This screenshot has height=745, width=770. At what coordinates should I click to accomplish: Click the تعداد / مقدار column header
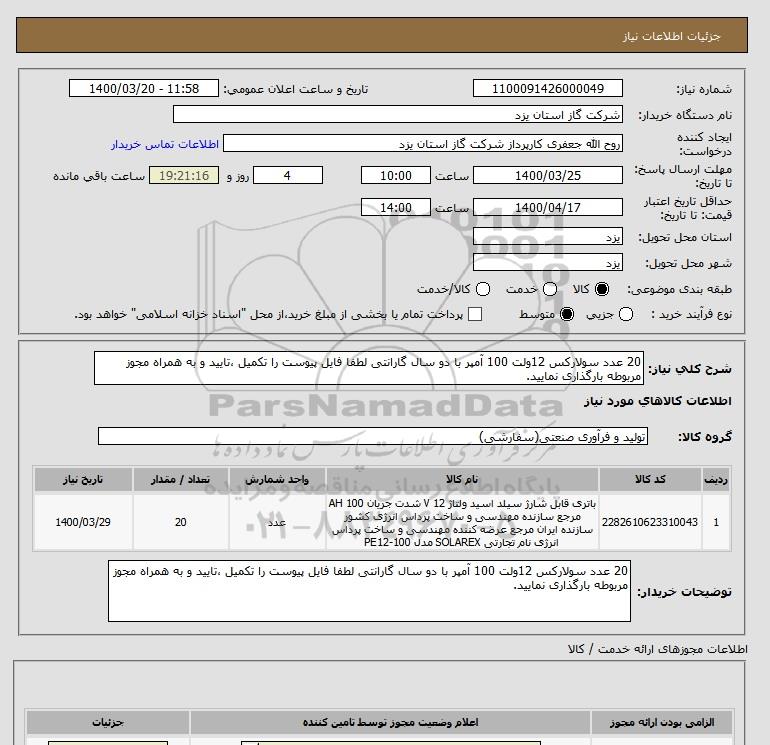180,479
